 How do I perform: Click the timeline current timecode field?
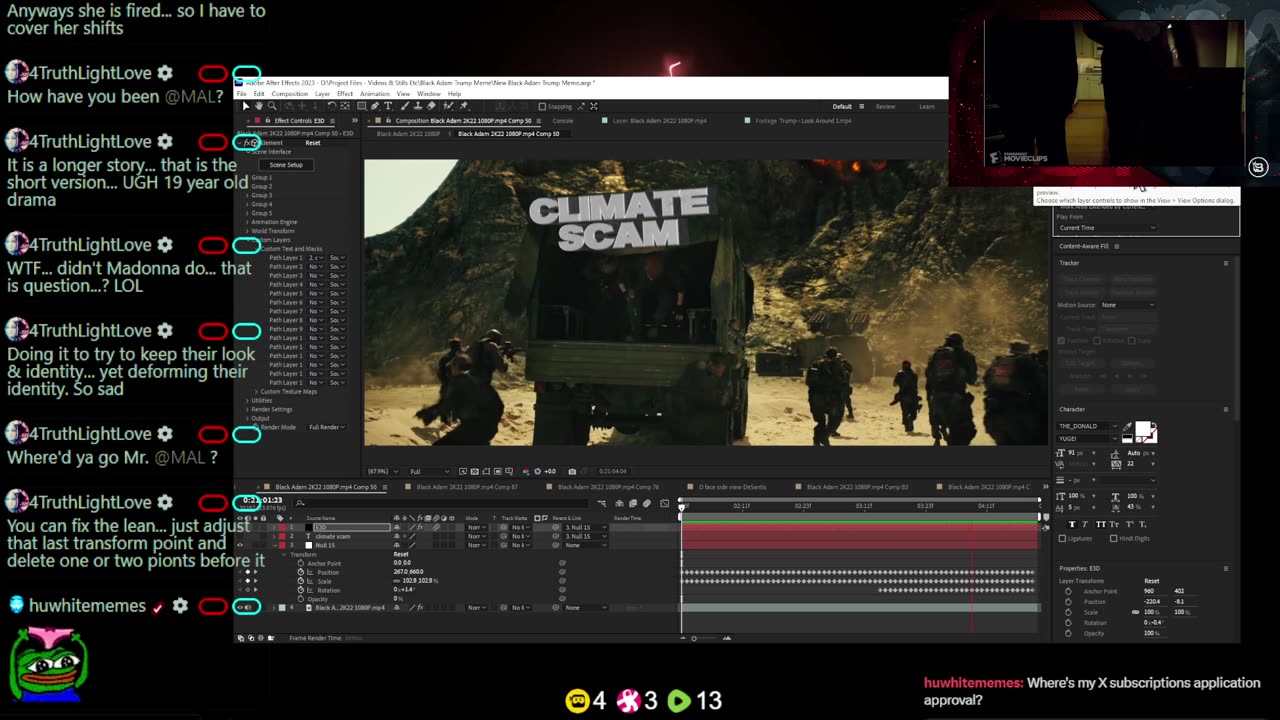click(262, 500)
